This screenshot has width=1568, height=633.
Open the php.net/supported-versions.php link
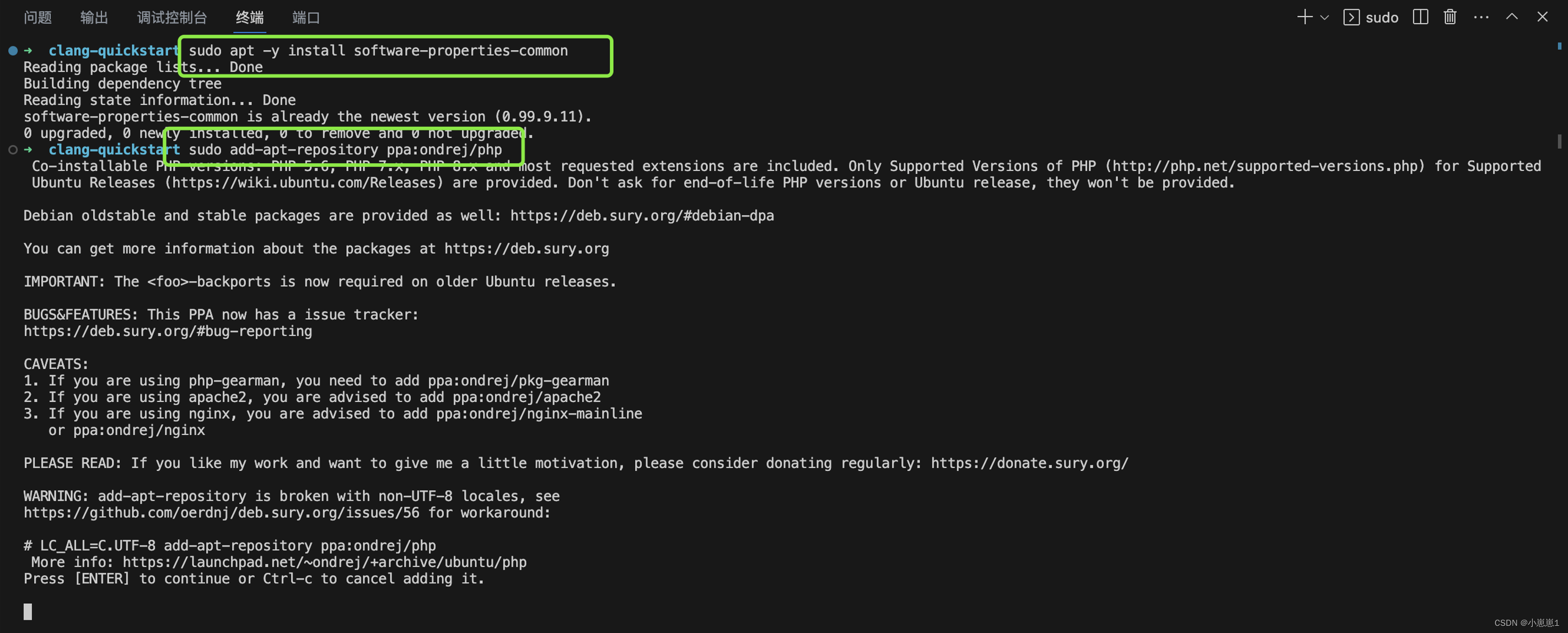[1265, 166]
